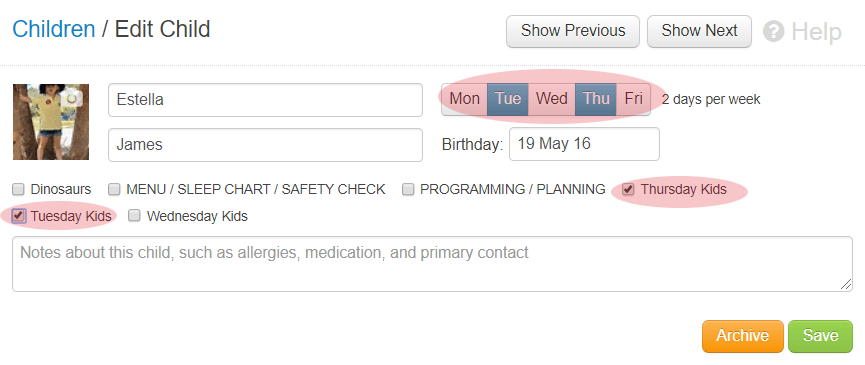
Task: Uncheck the Thursday Kids checkbox
Action: [628, 190]
